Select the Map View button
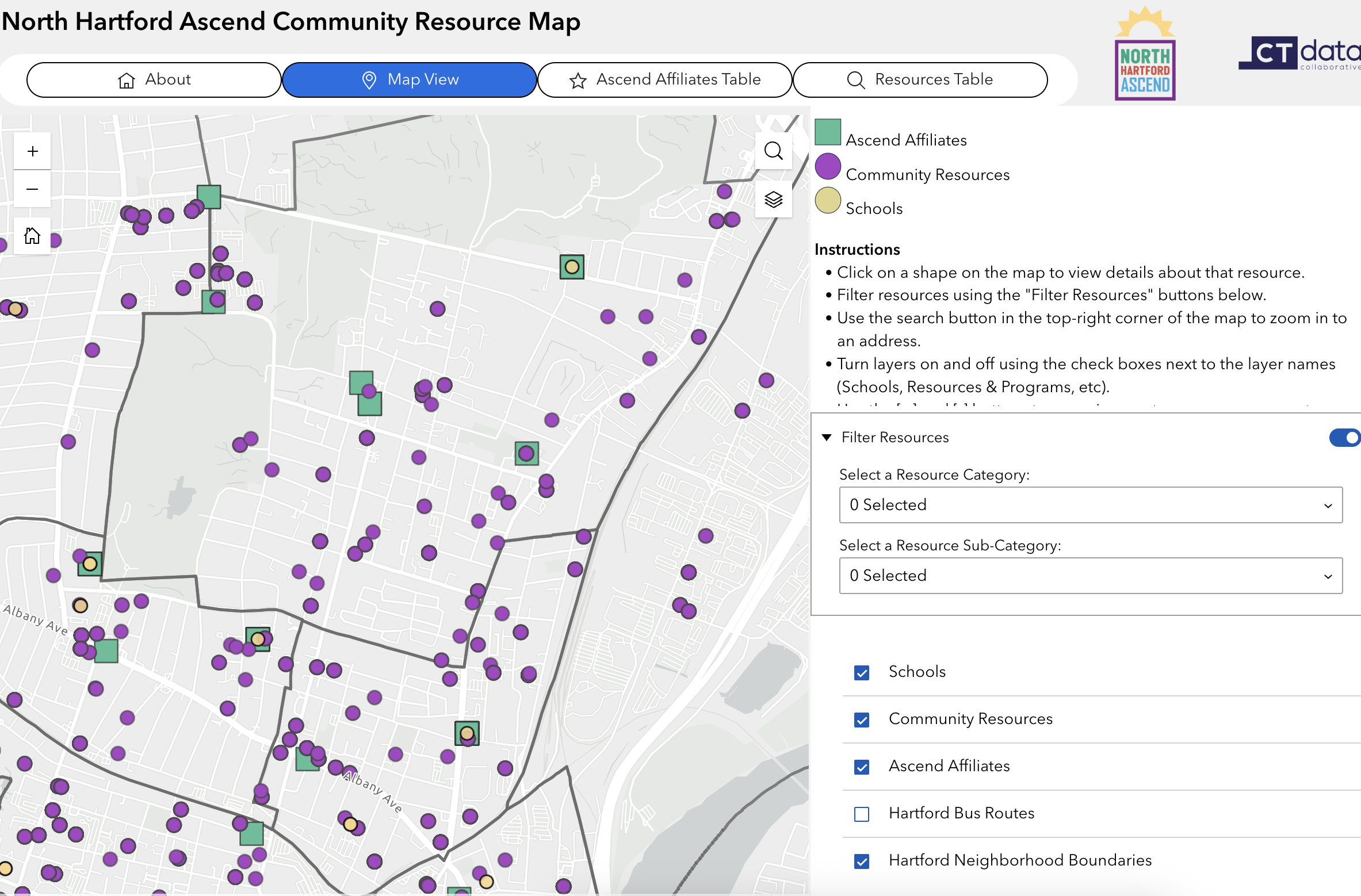The width and height of the screenshot is (1361, 896). click(x=409, y=79)
